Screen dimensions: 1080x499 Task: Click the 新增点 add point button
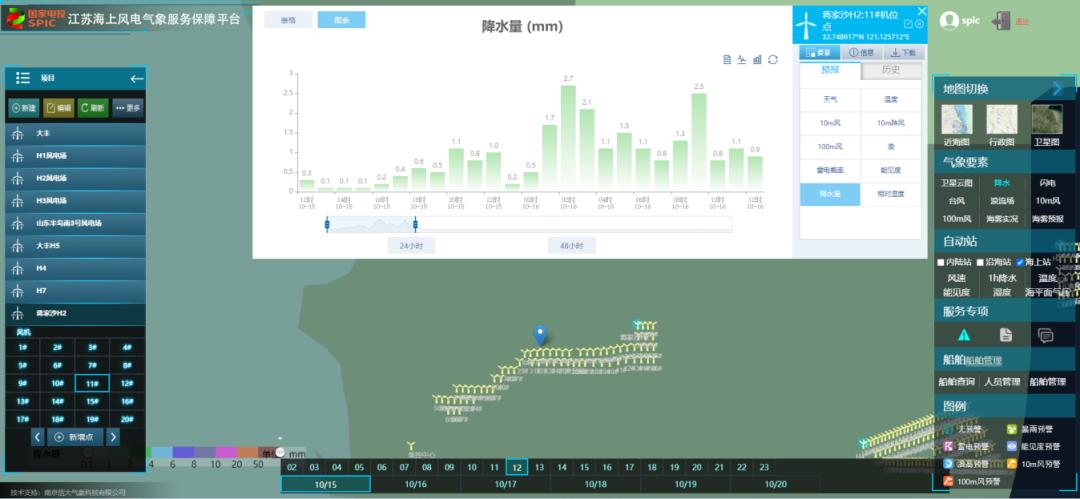point(75,437)
